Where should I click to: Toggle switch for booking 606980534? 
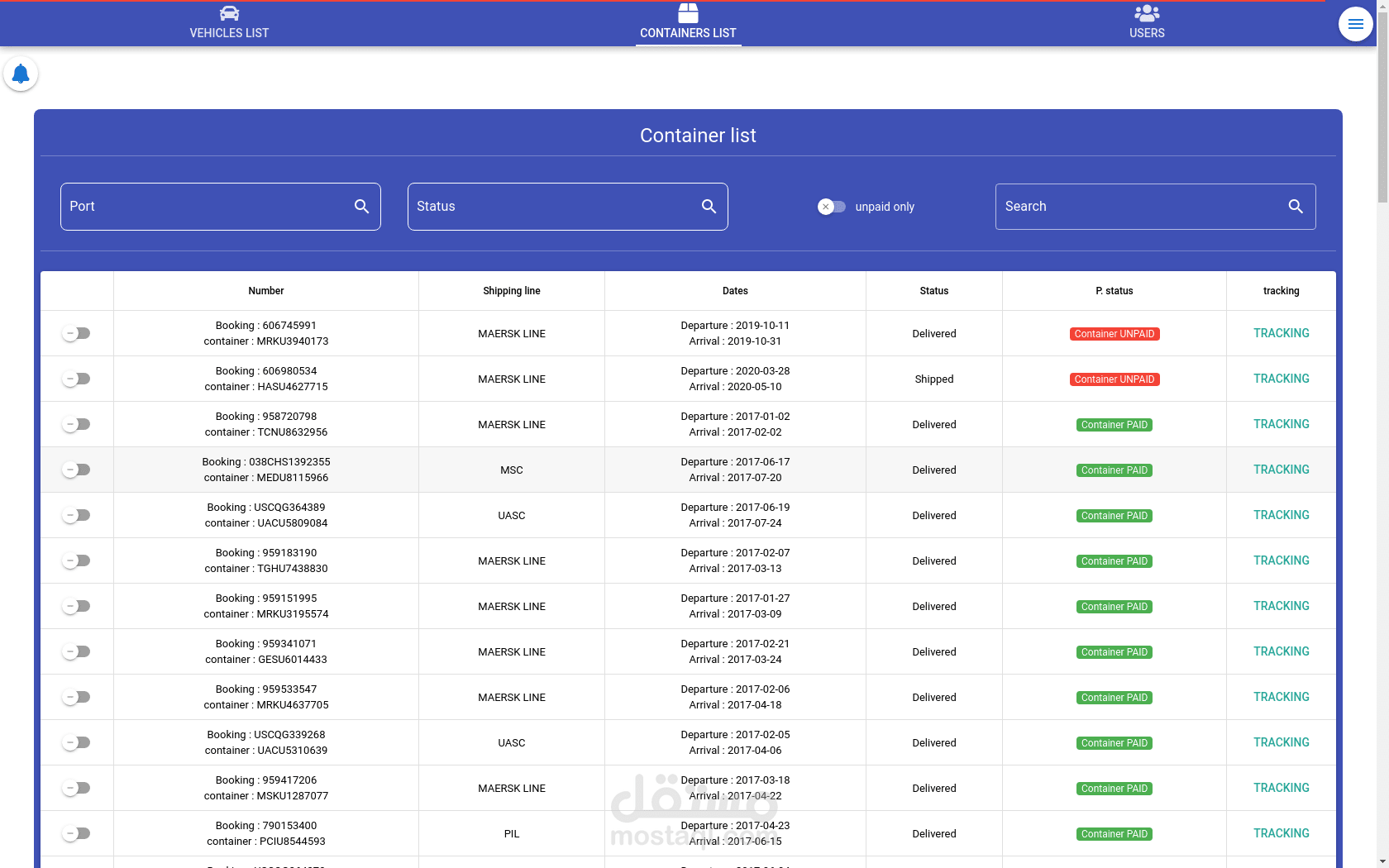click(x=76, y=379)
